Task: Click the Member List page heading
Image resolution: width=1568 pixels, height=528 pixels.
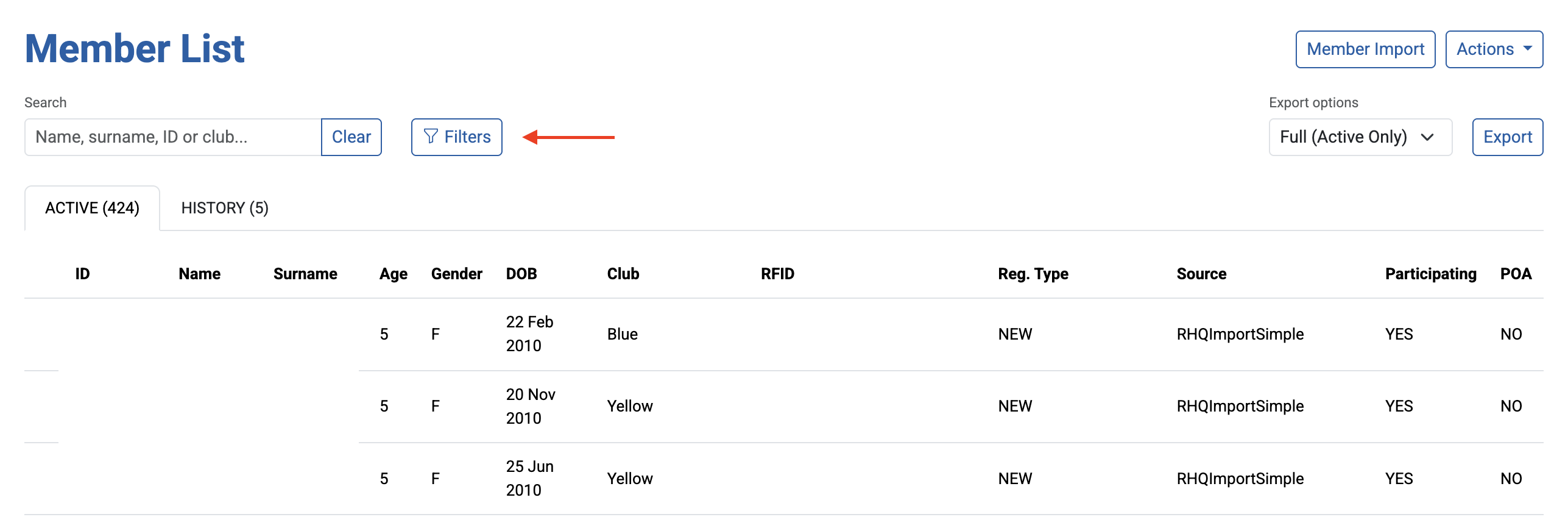Action: click(x=135, y=49)
